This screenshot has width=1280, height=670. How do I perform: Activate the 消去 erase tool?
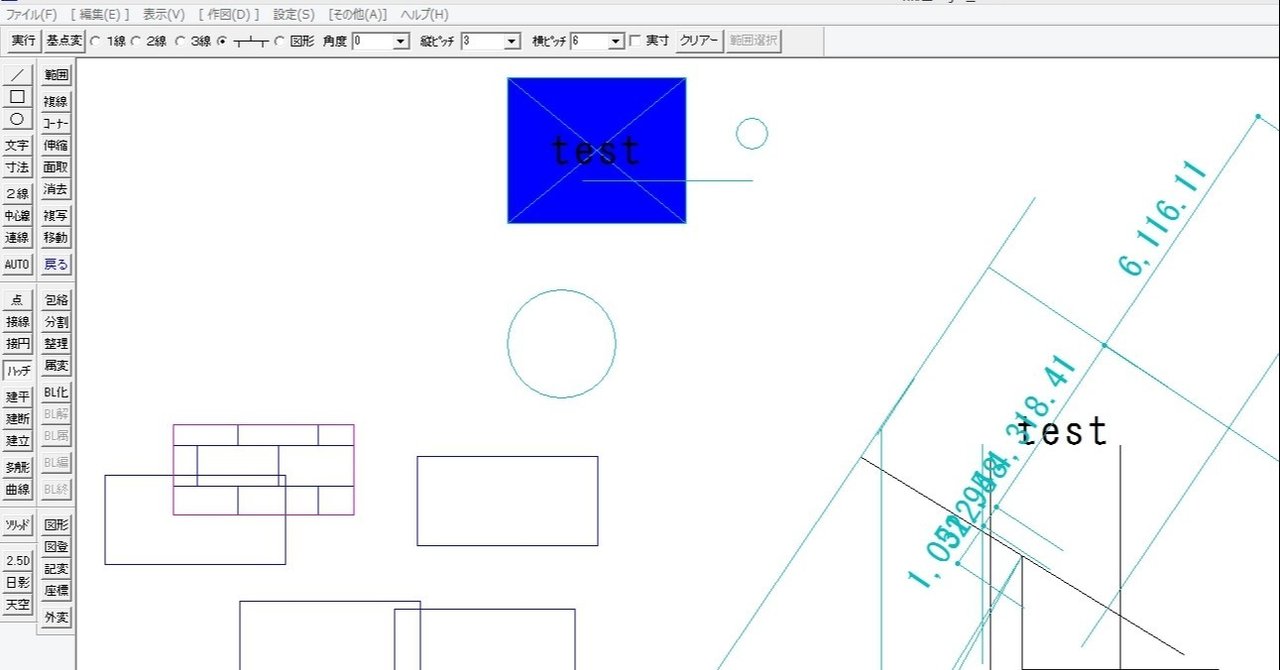[x=55, y=189]
